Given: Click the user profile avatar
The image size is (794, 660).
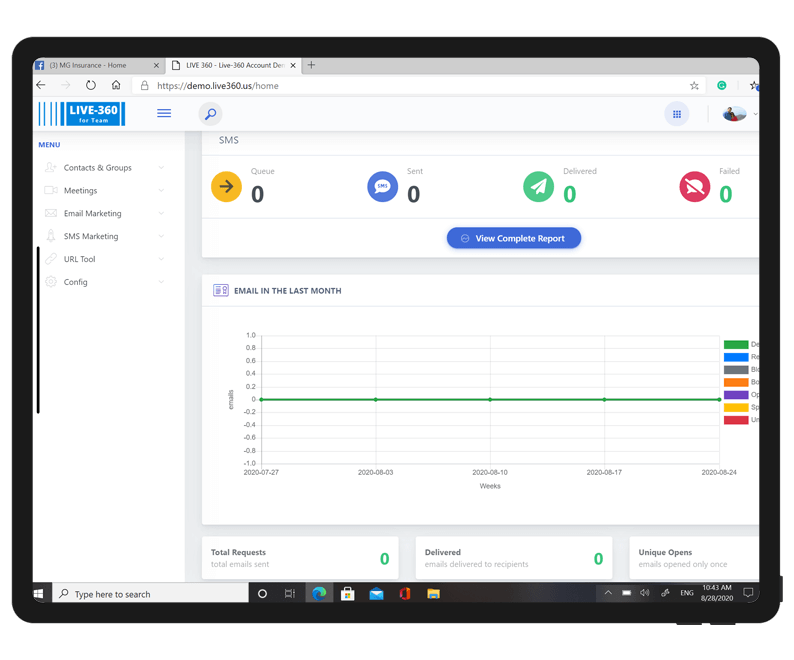Looking at the screenshot, I should 734,114.
